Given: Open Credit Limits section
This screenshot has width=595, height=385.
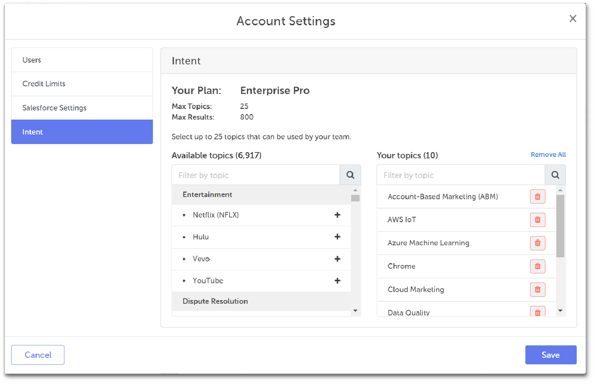Looking at the screenshot, I should point(82,84).
